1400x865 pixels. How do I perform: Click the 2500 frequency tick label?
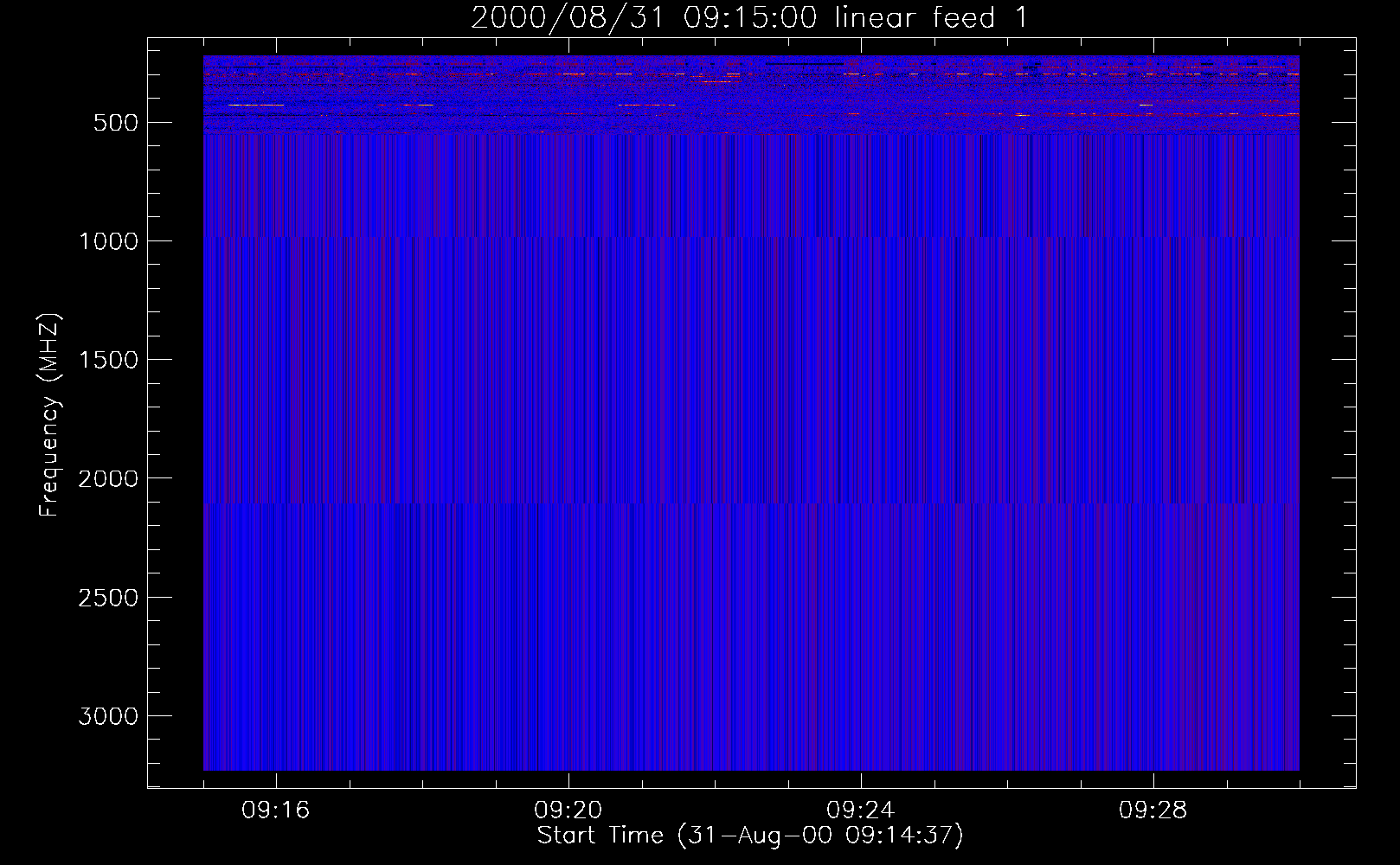pyautogui.click(x=108, y=598)
